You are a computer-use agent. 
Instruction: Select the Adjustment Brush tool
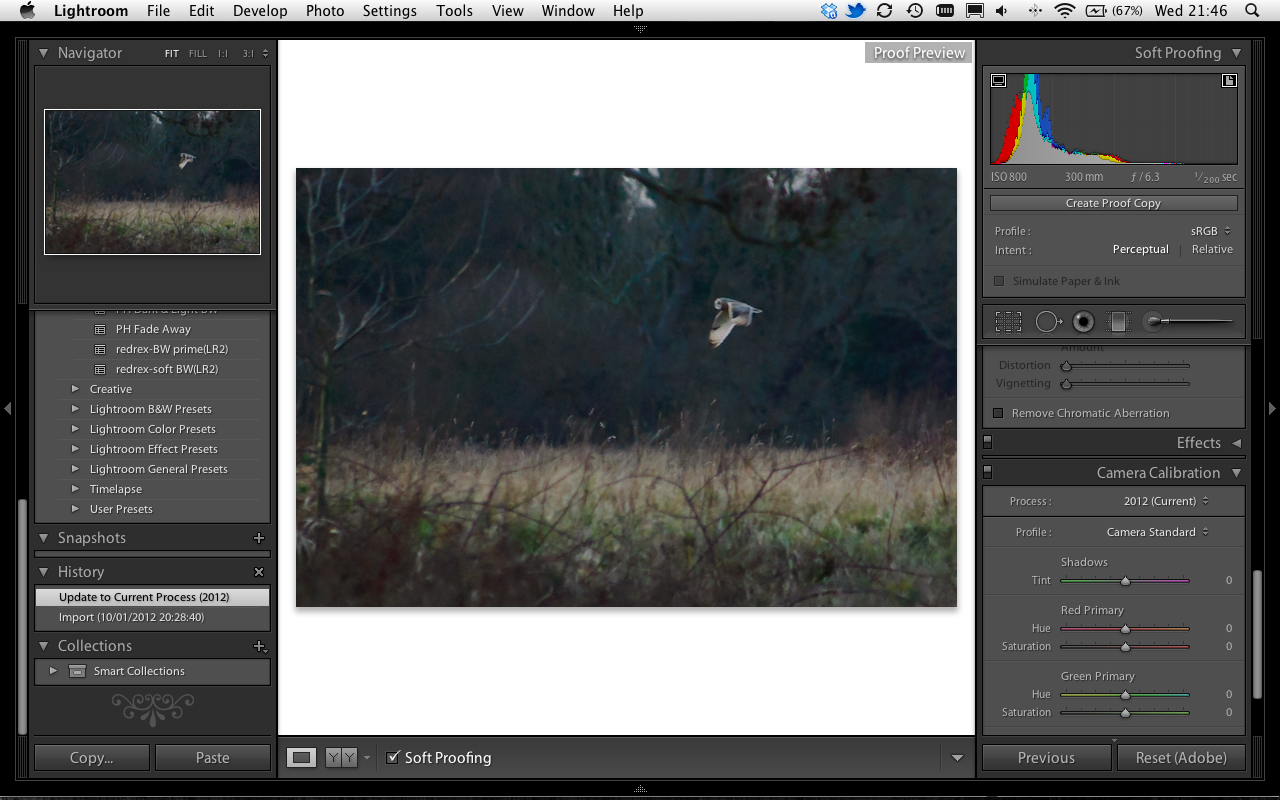point(1190,322)
